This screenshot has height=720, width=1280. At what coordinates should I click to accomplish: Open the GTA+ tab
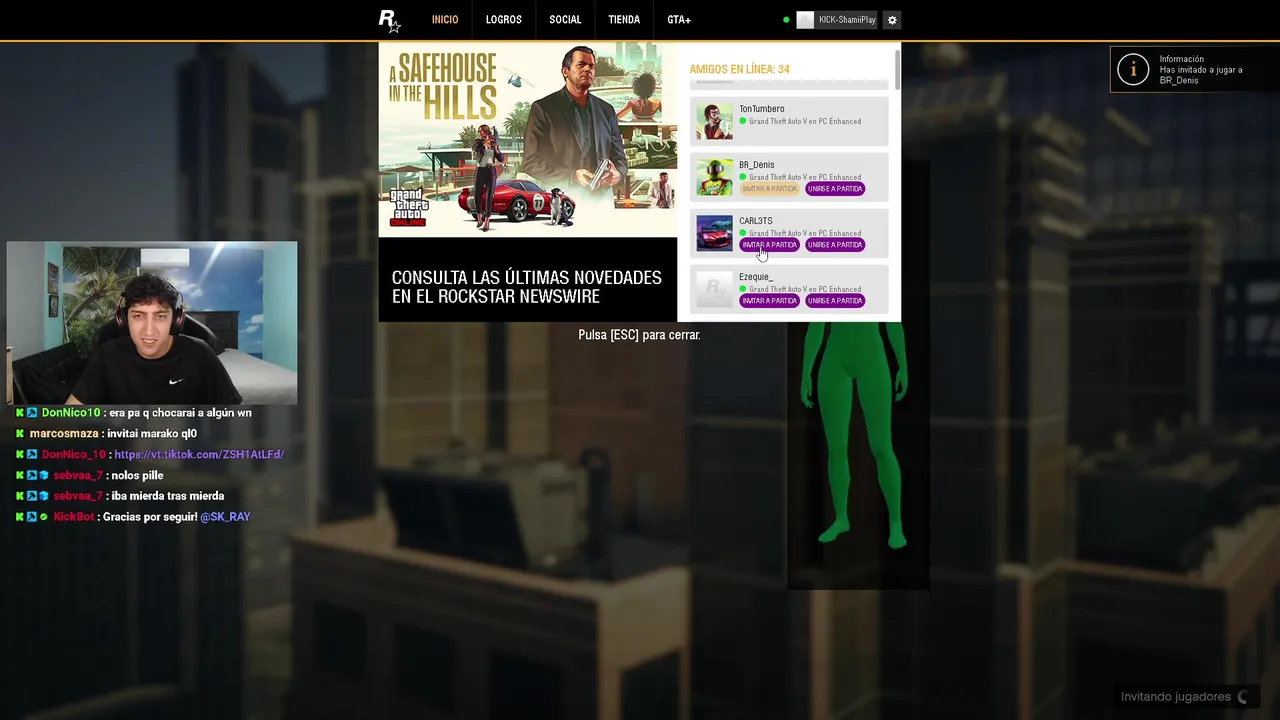tap(679, 20)
